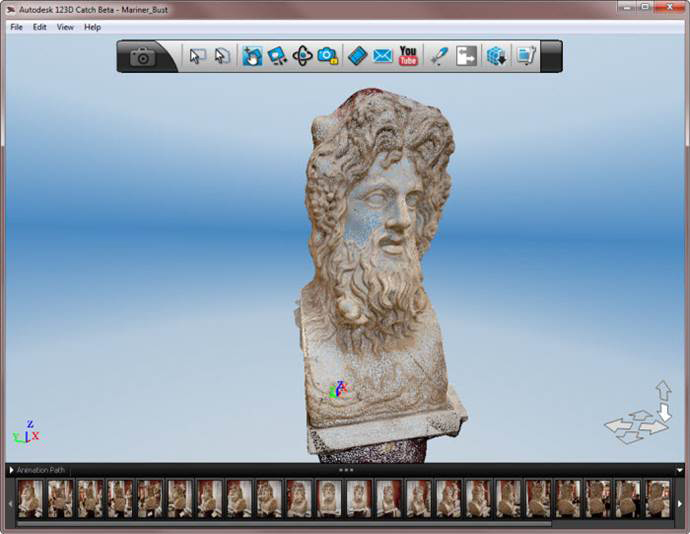The image size is (690, 534).
Task: Click the mesh cube download icon
Action: coord(496,57)
